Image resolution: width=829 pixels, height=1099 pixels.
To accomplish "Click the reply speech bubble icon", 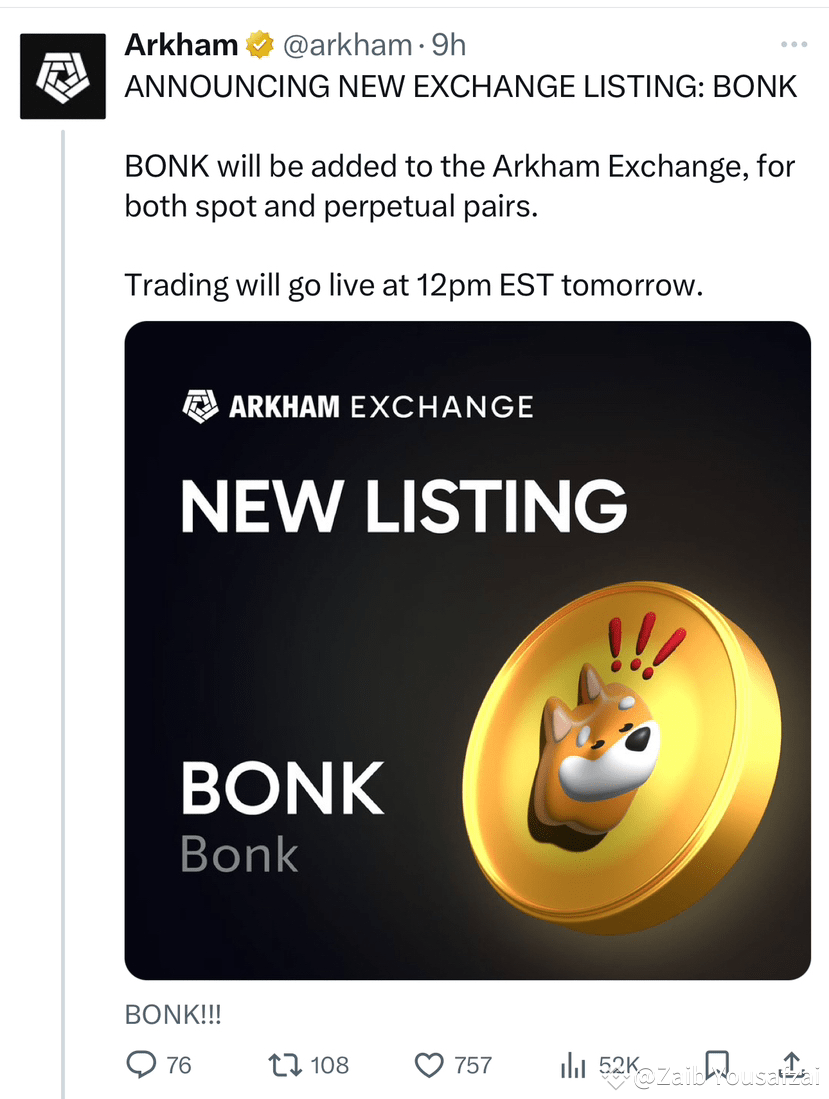I will pyautogui.click(x=141, y=1064).
